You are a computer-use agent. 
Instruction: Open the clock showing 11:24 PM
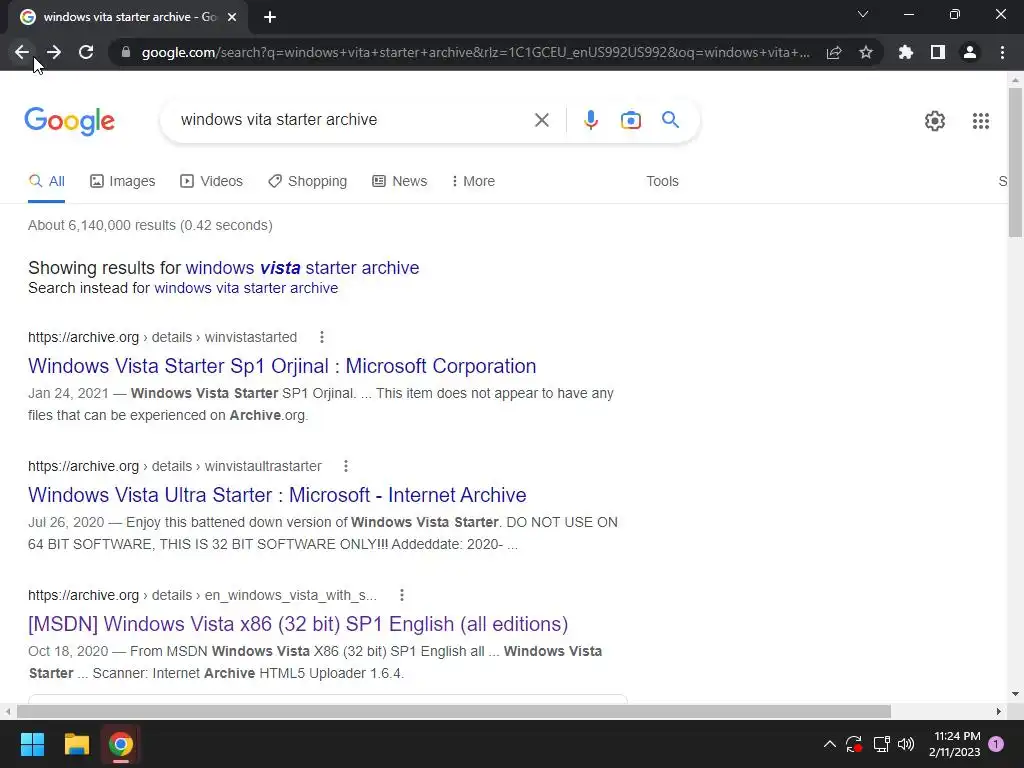954,744
